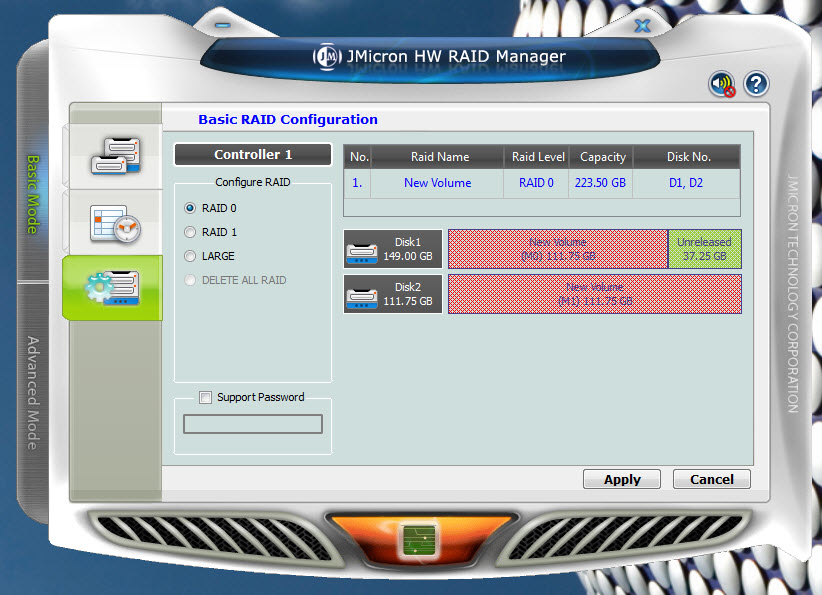Click the Controller 1 header button
This screenshot has height=595, width=822.
coord(253,155)
